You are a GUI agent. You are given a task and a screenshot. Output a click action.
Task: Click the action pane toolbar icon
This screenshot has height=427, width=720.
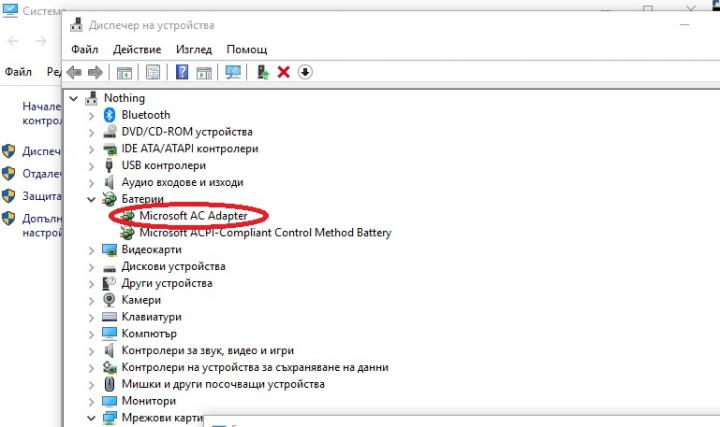point(204,73)
